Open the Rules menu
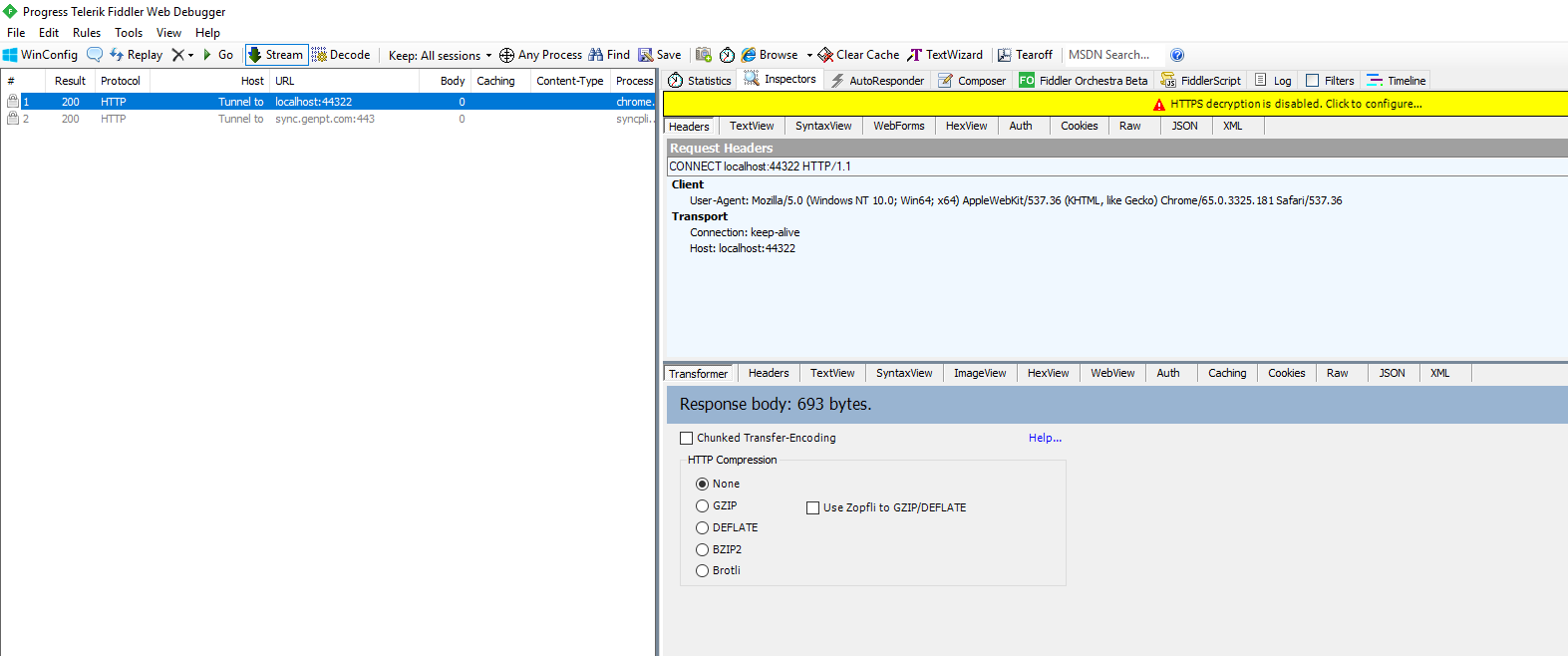The image size is (1568, 656). click(x=86, y=33)
